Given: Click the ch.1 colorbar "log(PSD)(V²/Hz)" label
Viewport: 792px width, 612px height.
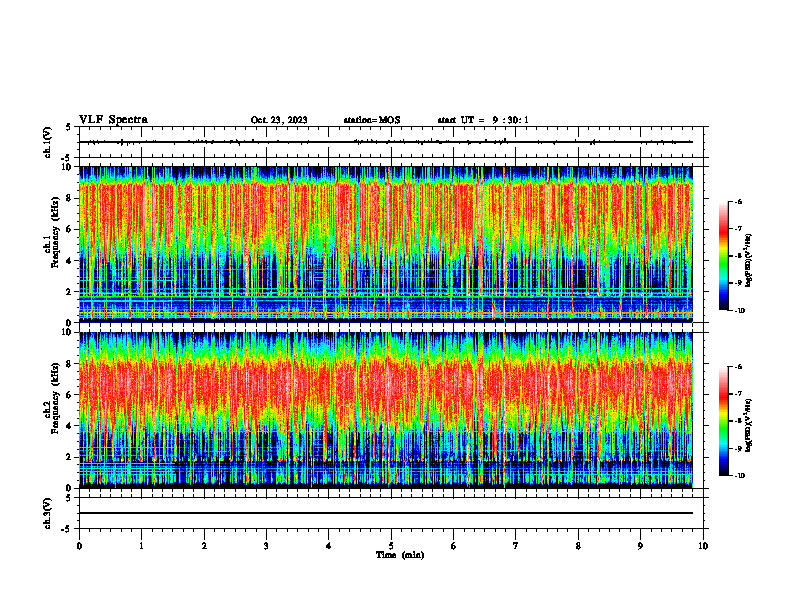Looking at the screenshot, I should click(x=749, y=260).
